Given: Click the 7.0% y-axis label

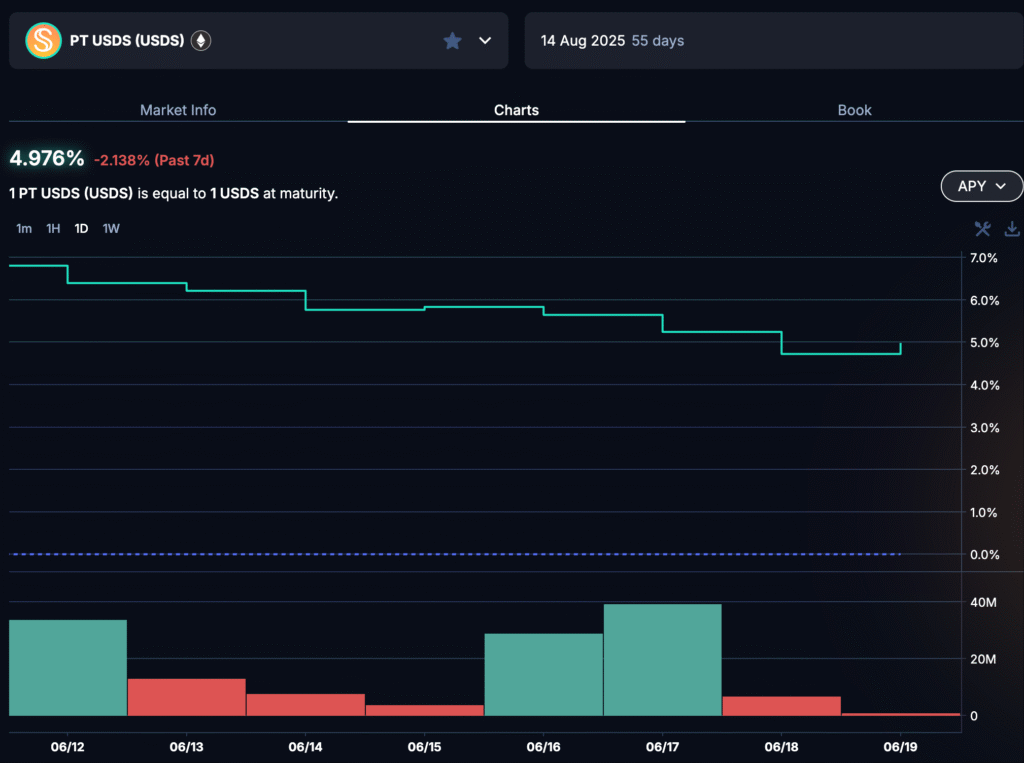Looking at the screenshot, I should (984, 258).
